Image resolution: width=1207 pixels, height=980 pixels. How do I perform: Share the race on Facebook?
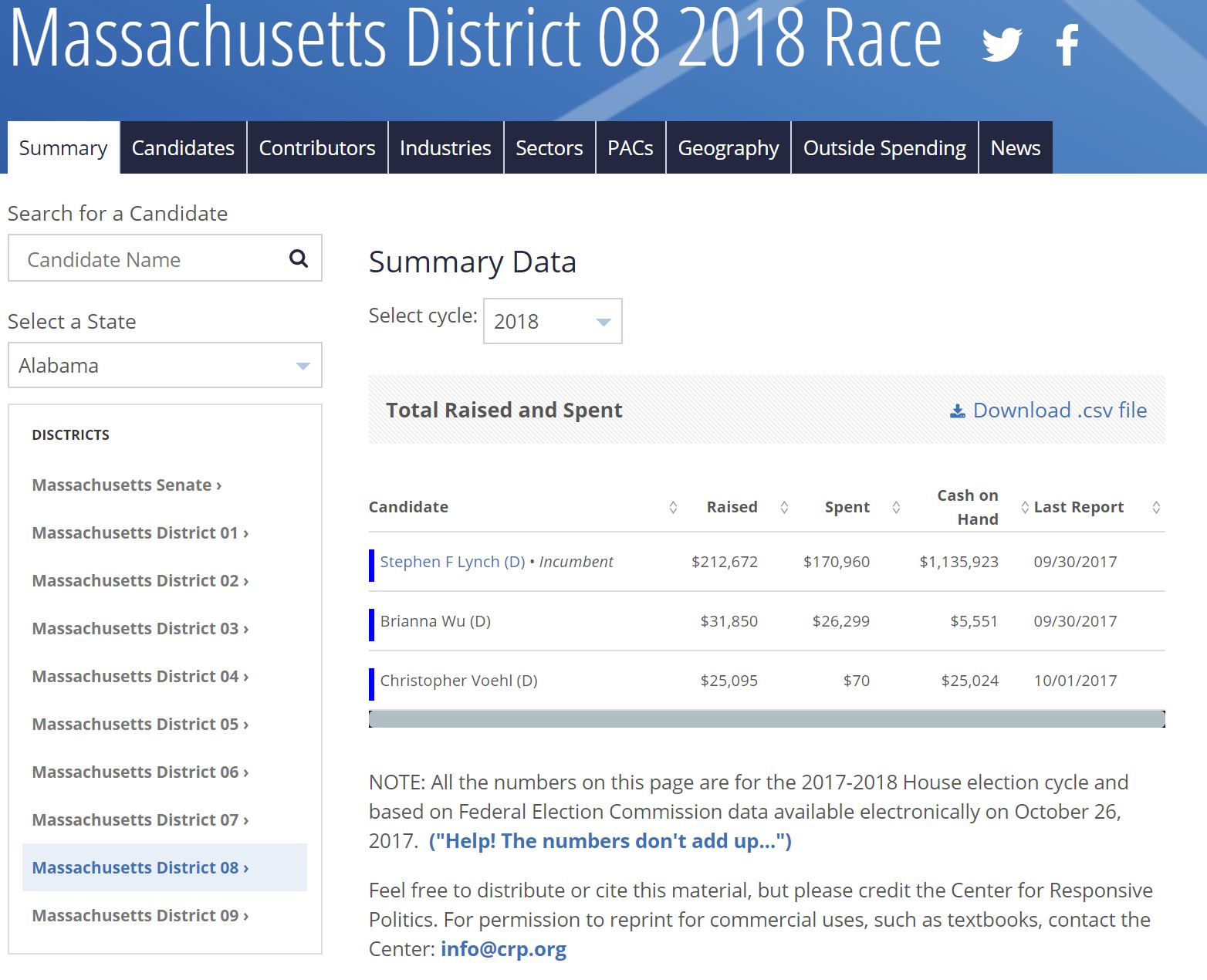point(1067,45)
